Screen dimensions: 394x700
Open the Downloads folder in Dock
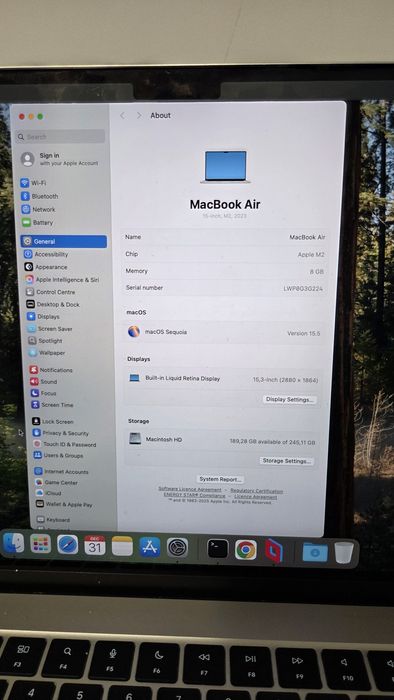pos(315,552)
